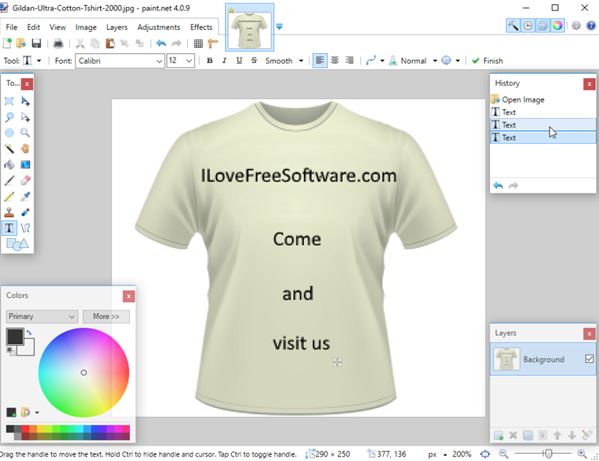Open the Font dropdown showing Calibri
The height and width of the screenshot is (461, 599).
(x=120, y=61)
